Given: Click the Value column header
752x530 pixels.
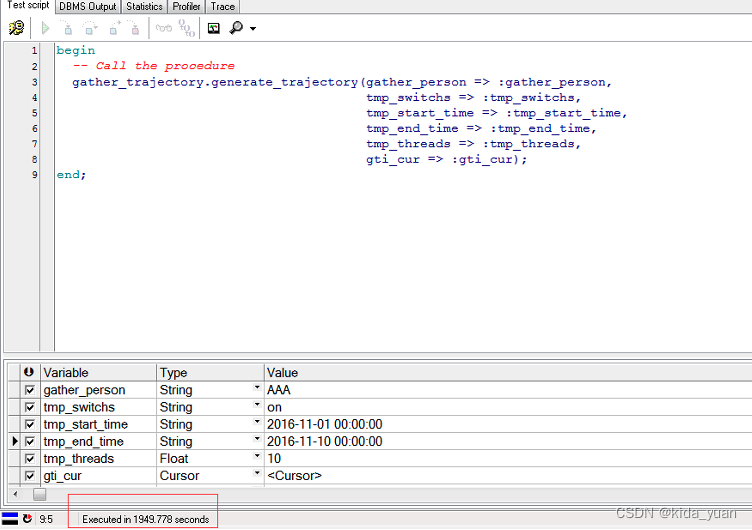Looking at the screenshot, I should 508,373.
